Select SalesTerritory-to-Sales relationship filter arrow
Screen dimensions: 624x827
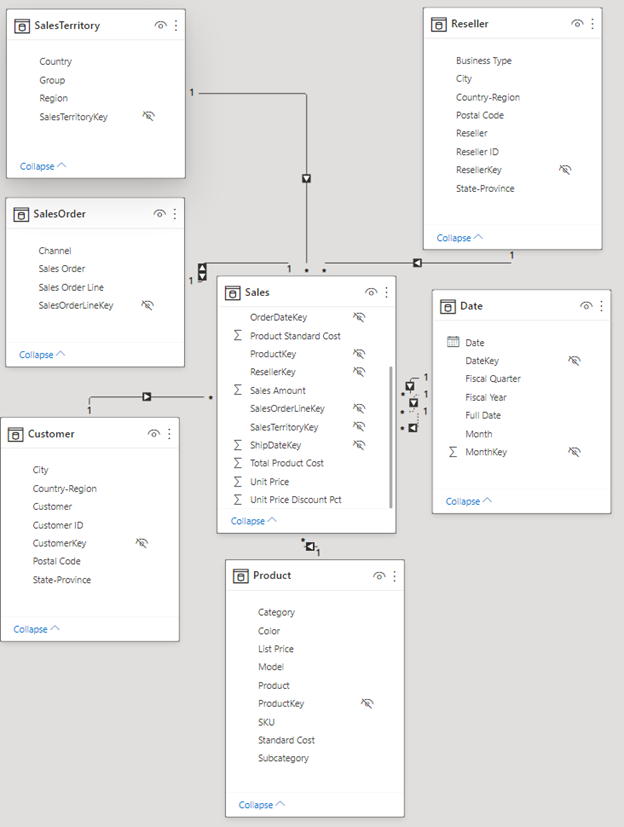coord(306,179)
